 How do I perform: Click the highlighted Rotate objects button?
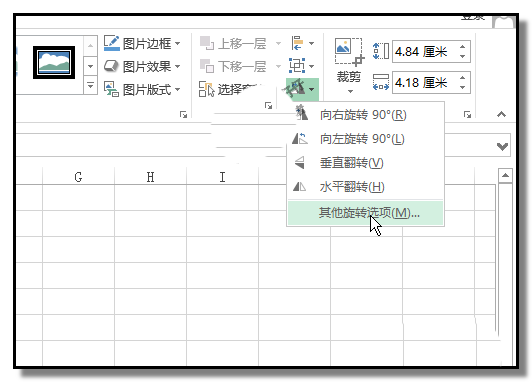pos(302,90)
